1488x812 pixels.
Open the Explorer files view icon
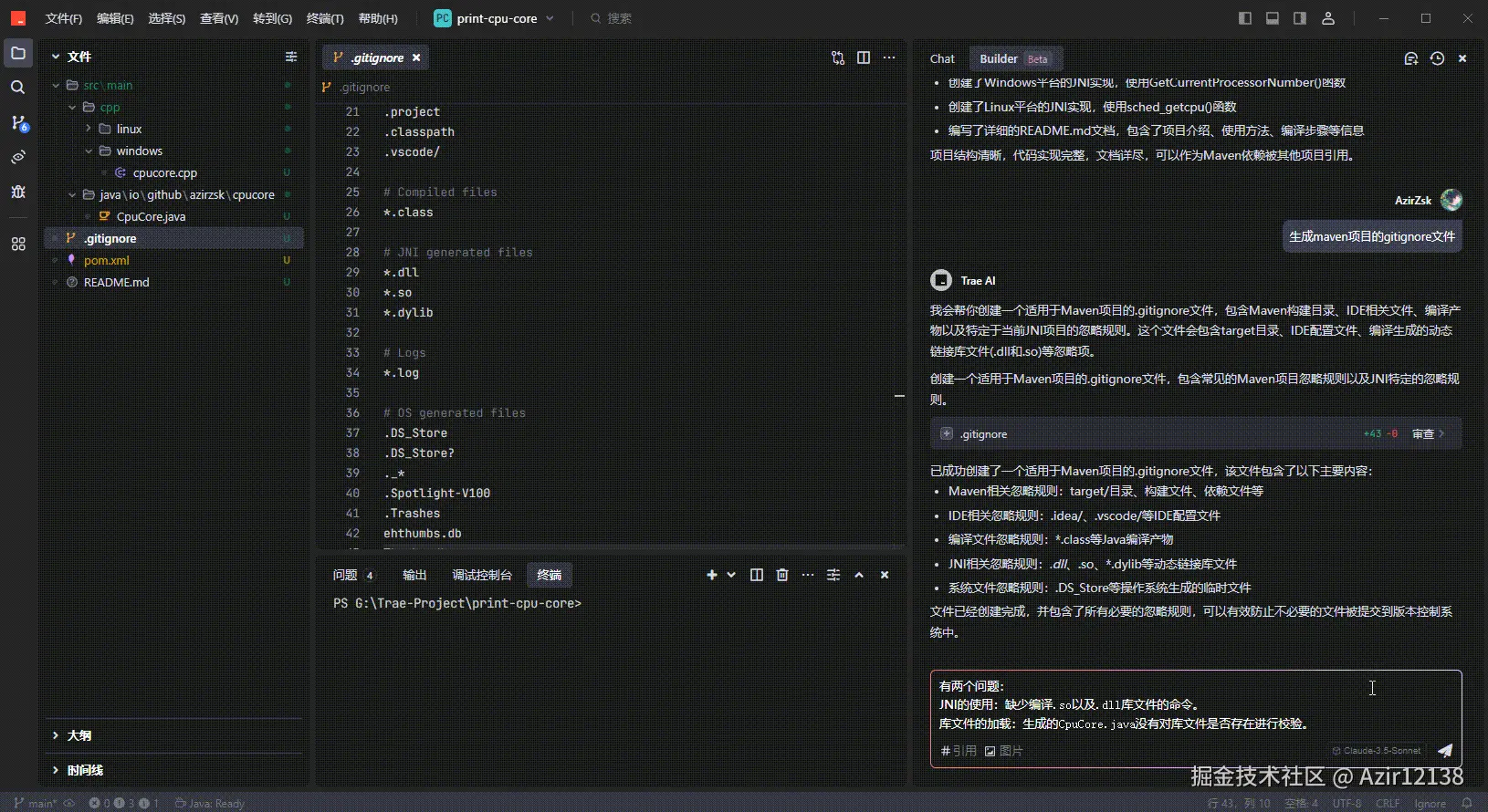(18, 53)
